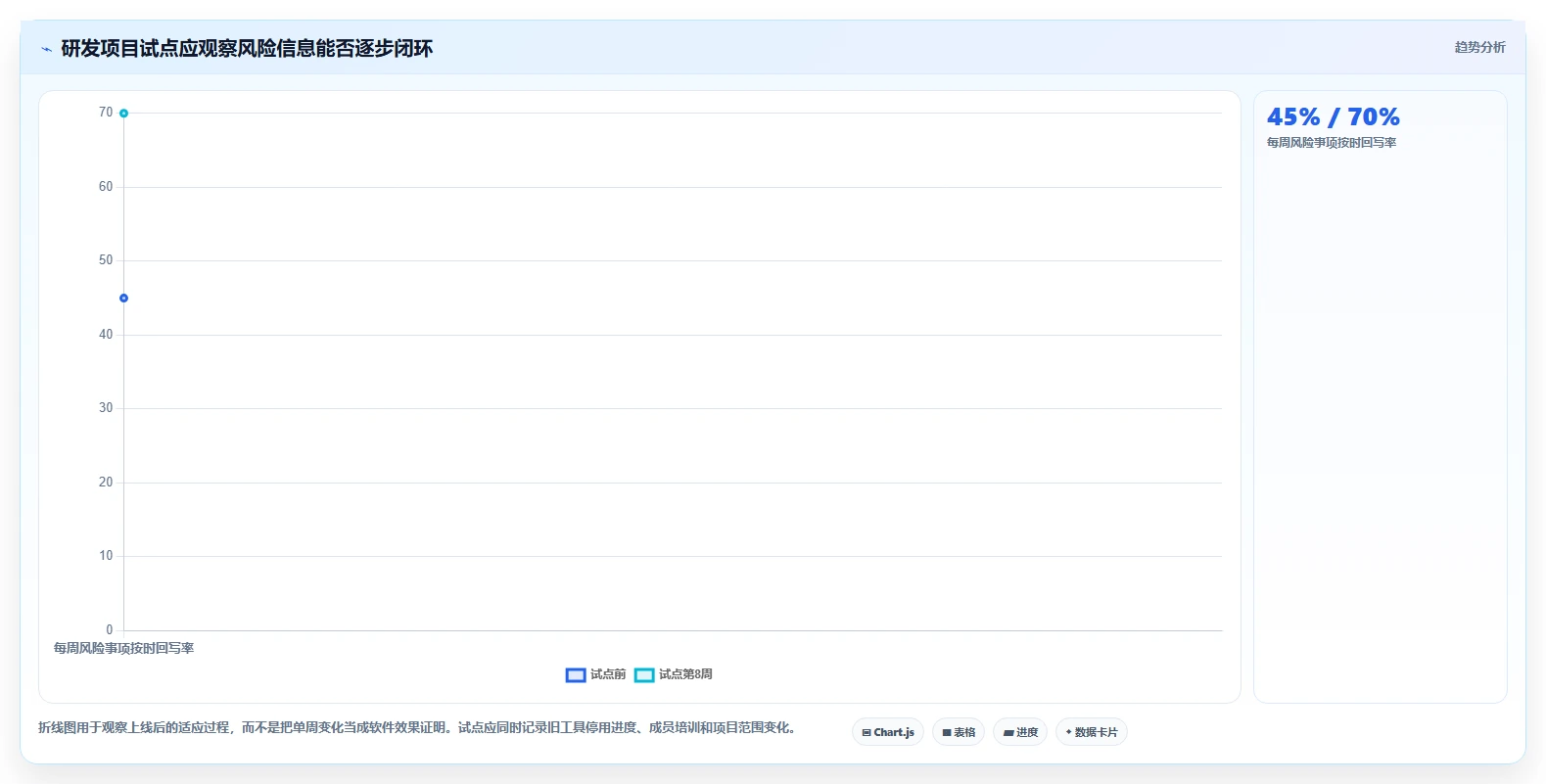Click the 趋势分析 label in header
This screenshot has height=784, width=1546.
pyautogui.click(x=1479, y=47)
